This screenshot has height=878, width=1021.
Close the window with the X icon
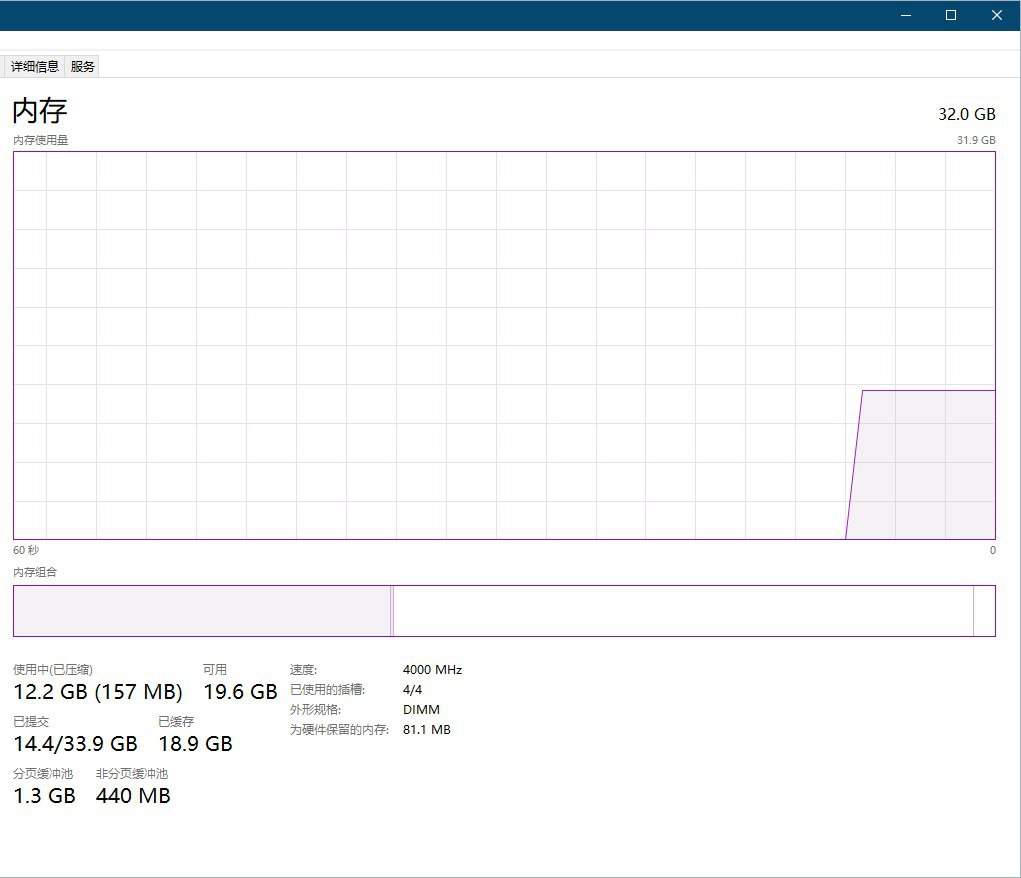click(997, 15)
